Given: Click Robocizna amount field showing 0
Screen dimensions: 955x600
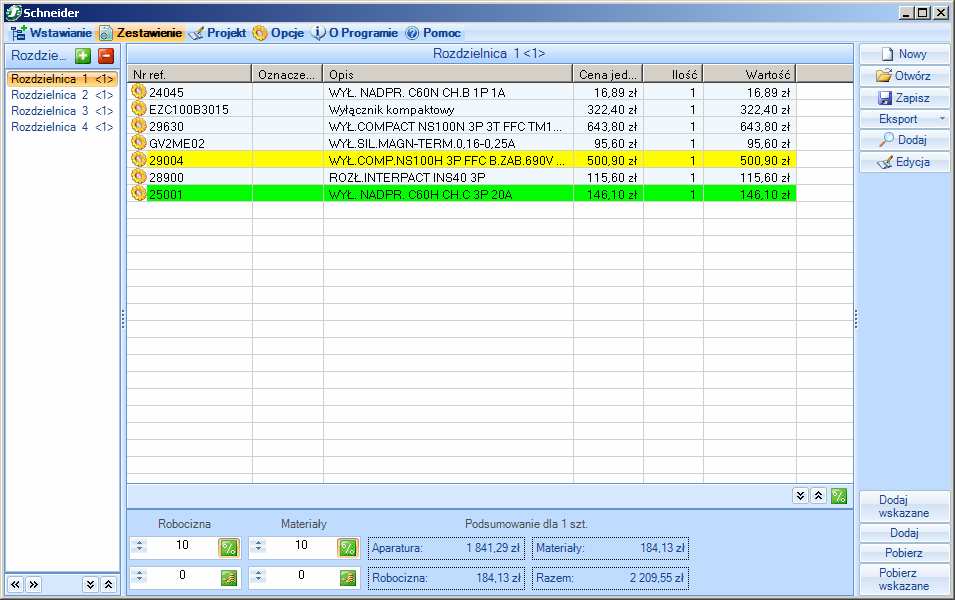Looking at the screenshot, I should [x=182, y=575].
